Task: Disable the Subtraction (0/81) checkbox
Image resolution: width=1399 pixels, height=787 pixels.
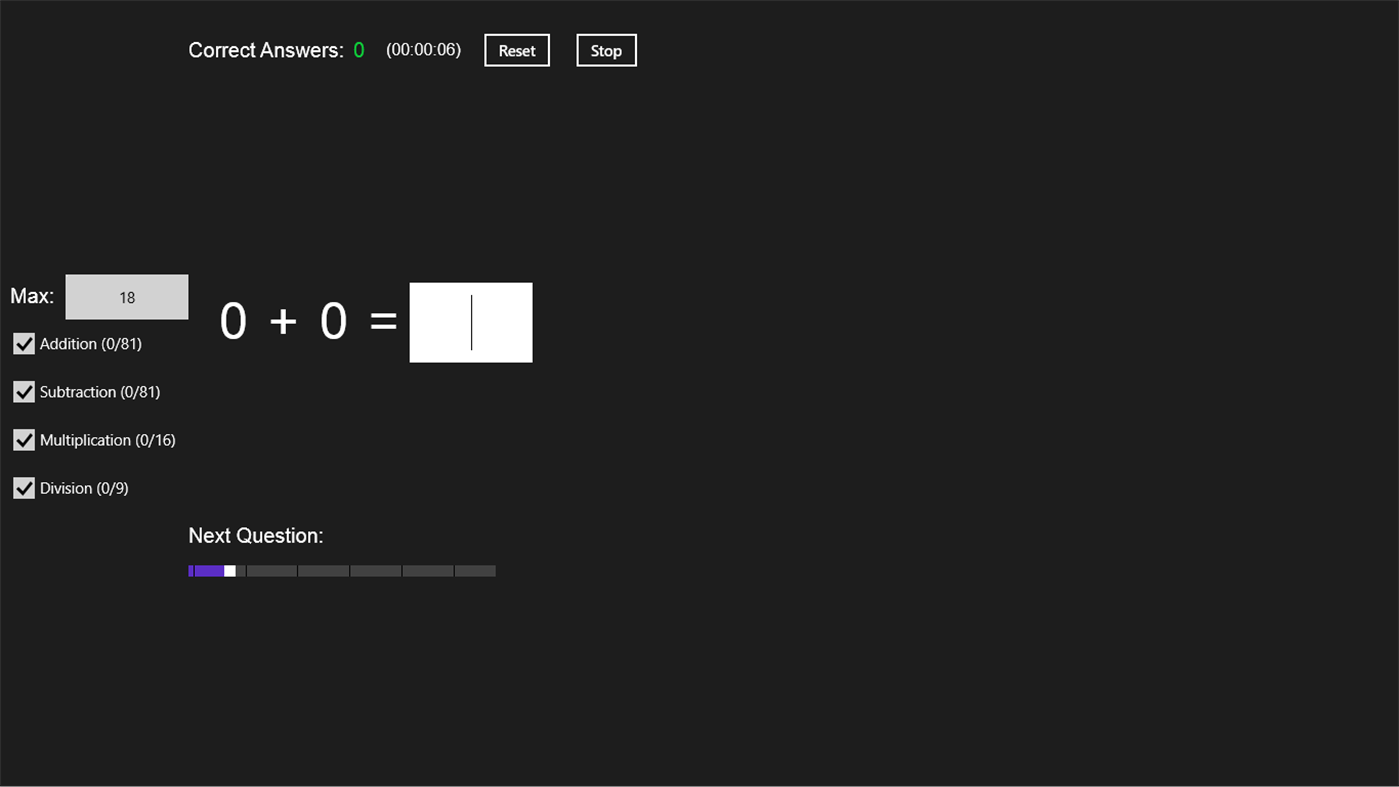Action: coord(23,391)
